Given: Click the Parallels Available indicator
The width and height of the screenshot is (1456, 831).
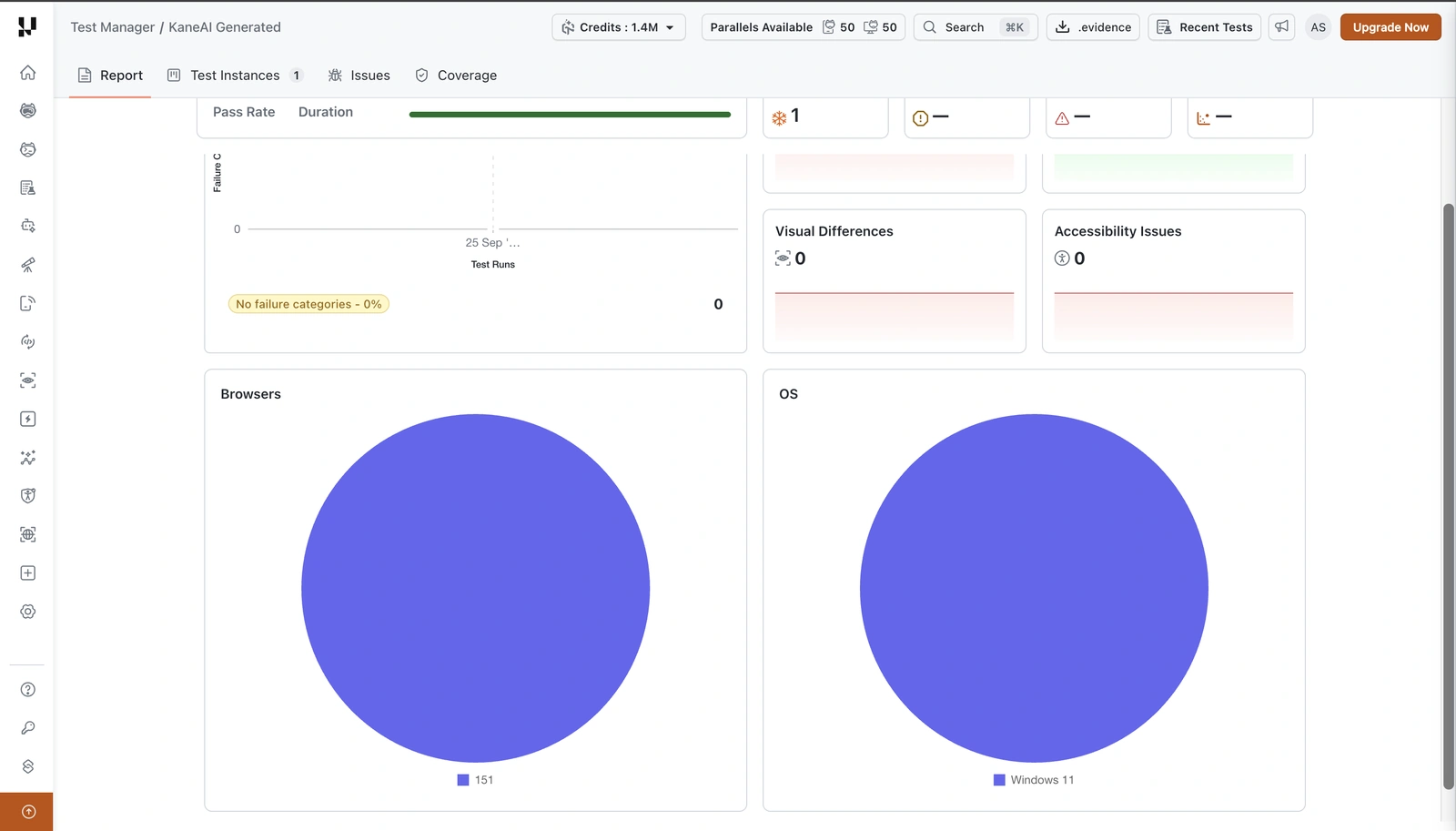Looking at the screenshot, I should pyautogui.click(x=803, y=27).
